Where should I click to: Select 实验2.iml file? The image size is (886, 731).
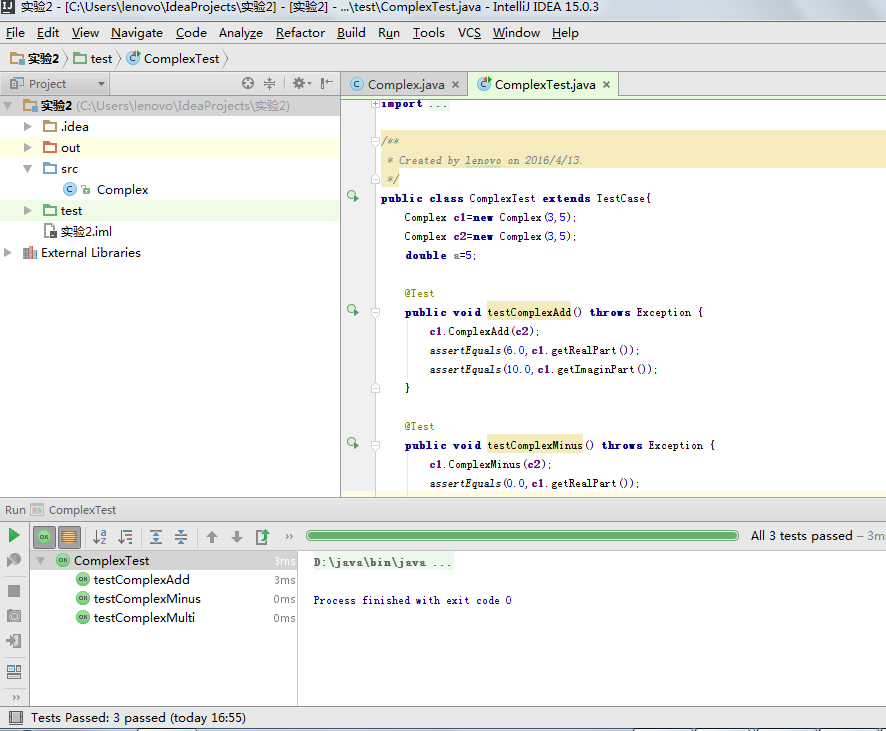pyautogui.click(x=86, y=232)
